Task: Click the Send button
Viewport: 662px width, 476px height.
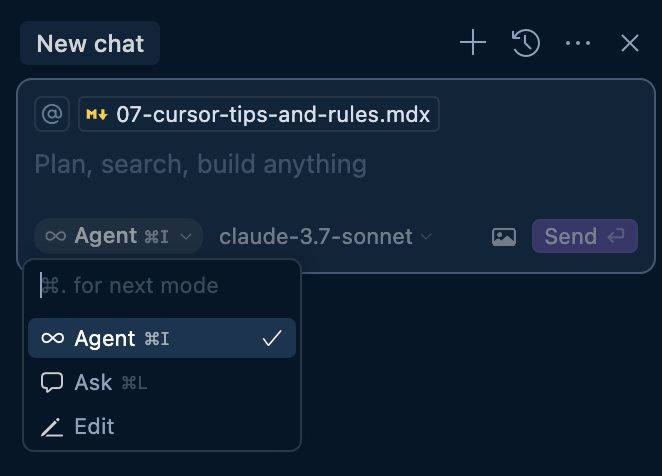Action: tap(585, 236)
